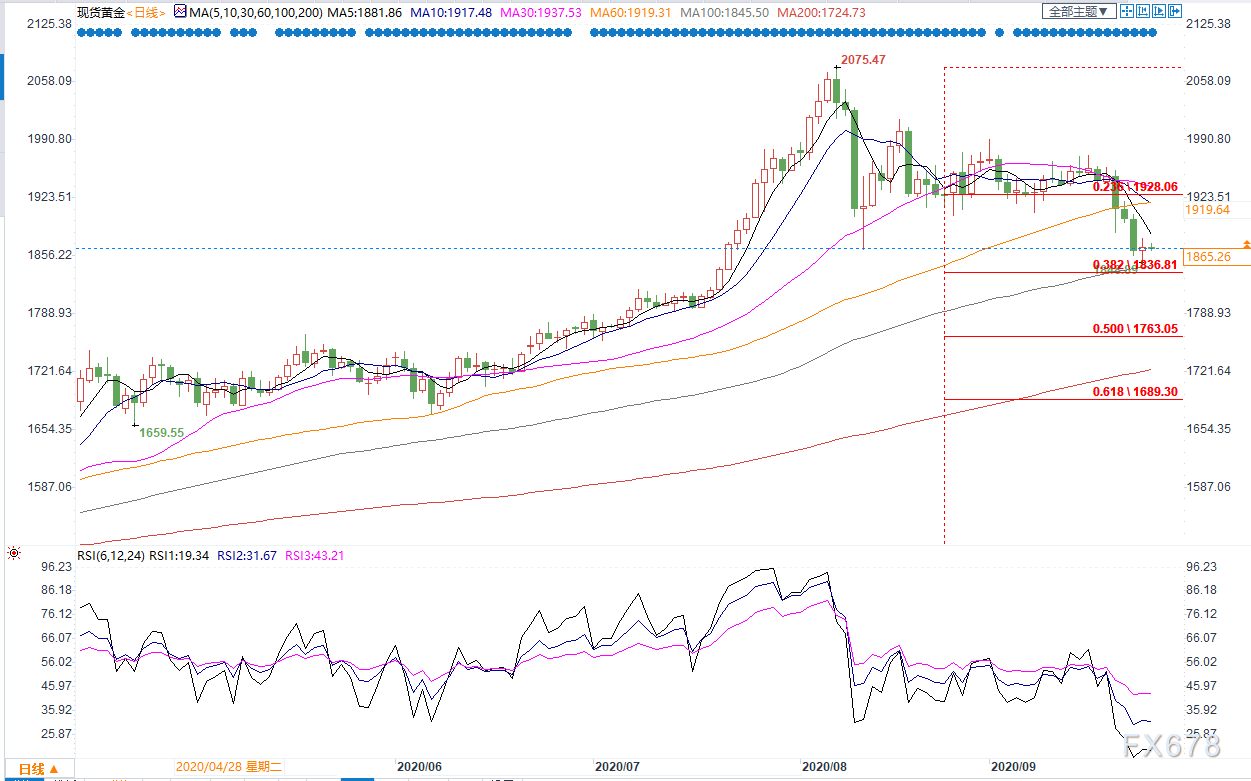Image resolution: width=1251 pixels, height=781 pixels.
Task: Click the MA30:1937.53 value
Action: 541,13
